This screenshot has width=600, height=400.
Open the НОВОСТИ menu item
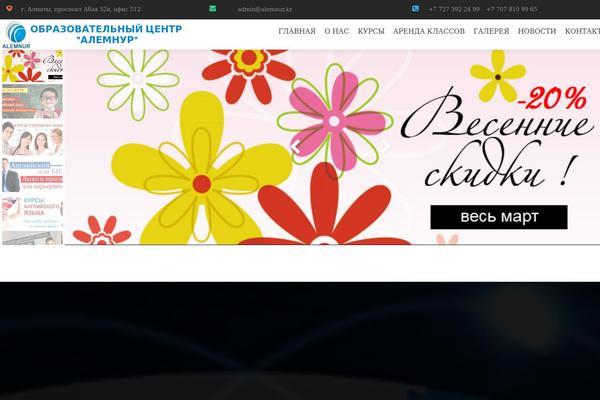pyautogui.click(x=537, y=31)
